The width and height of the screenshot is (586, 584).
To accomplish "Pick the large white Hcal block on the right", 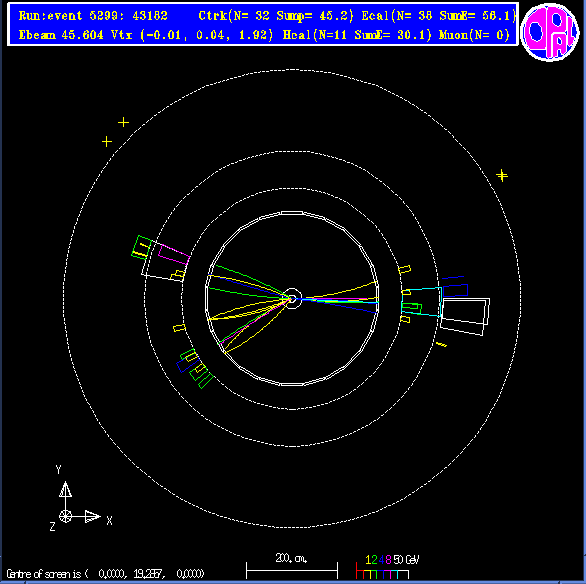I will (465, 316).
